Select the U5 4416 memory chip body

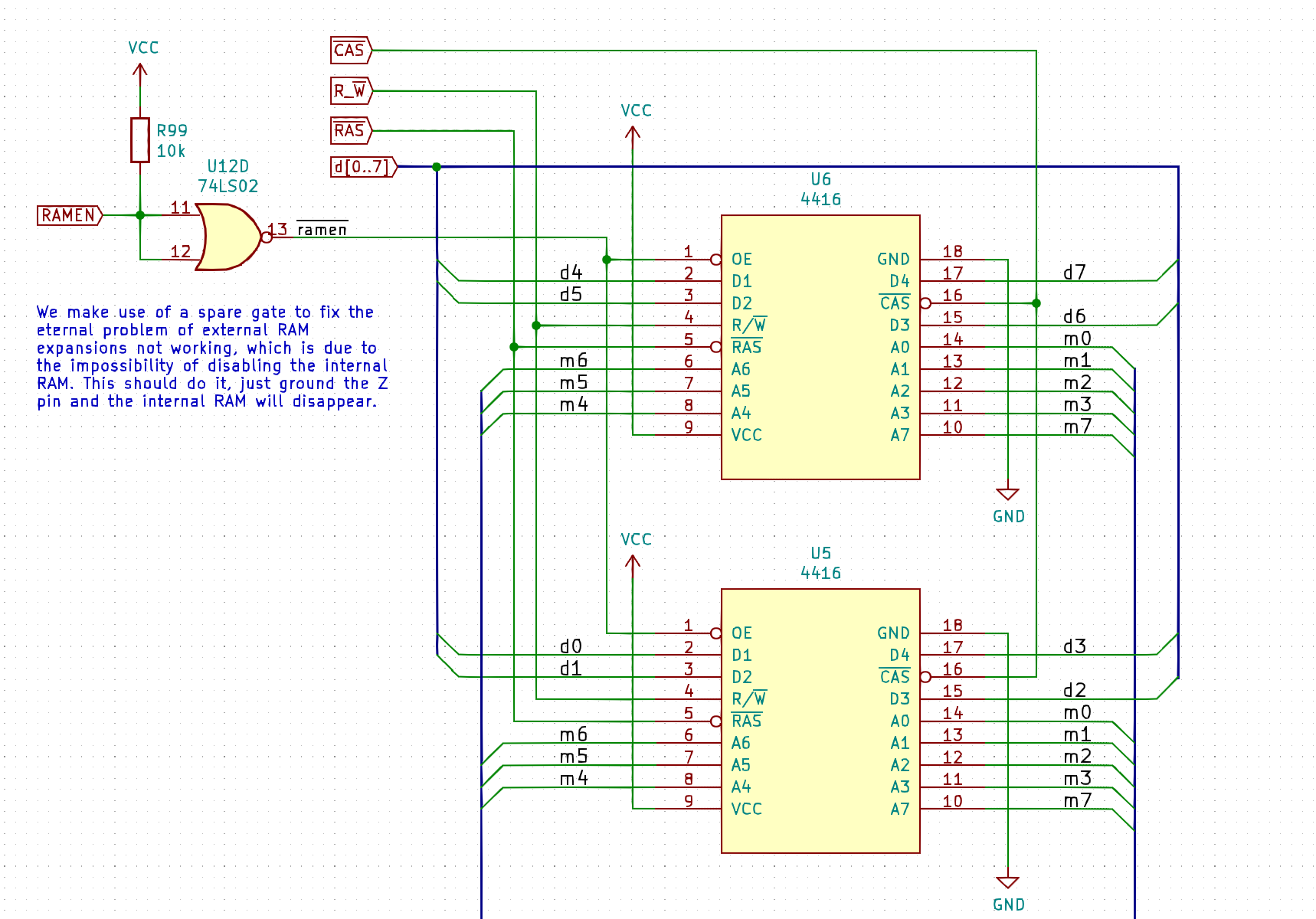820,721
